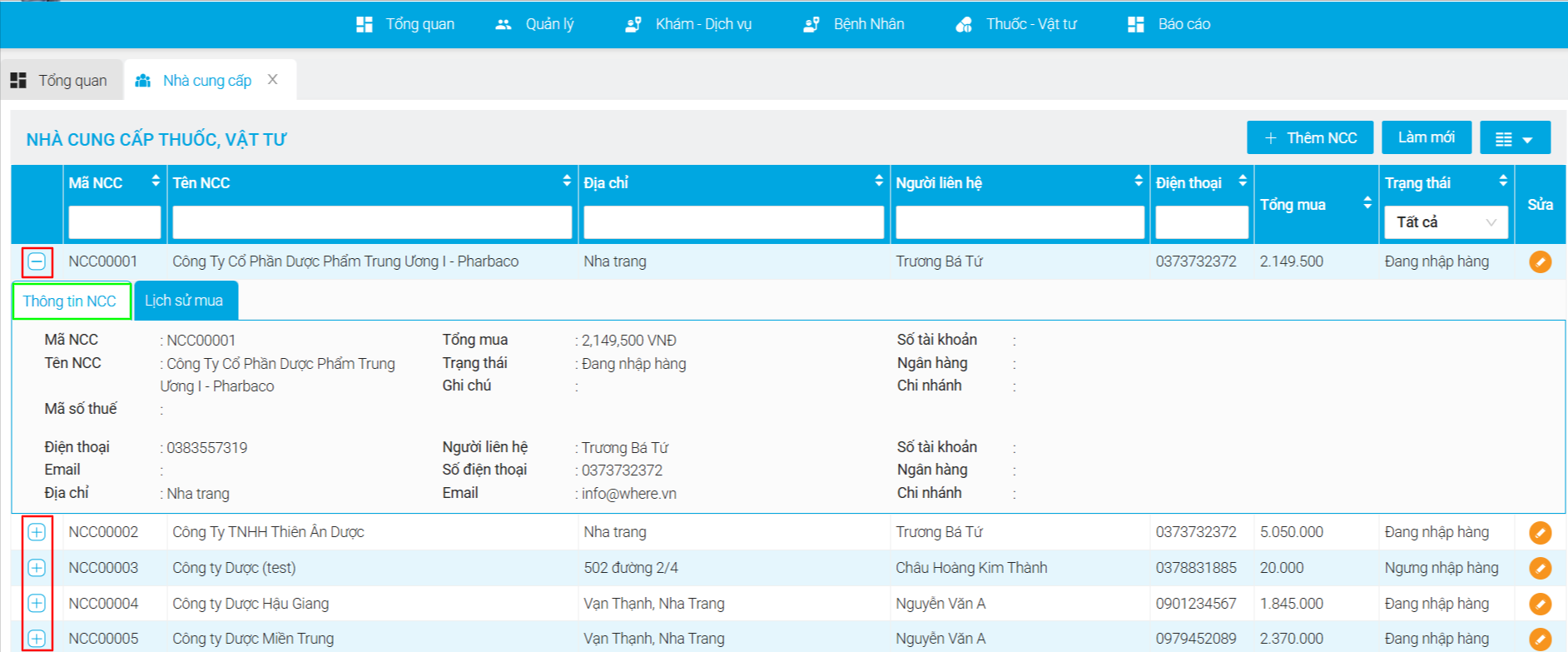Screen dimensions: 1568x652
Task: Expand the NCC00005 row
Action: [37, 639]
